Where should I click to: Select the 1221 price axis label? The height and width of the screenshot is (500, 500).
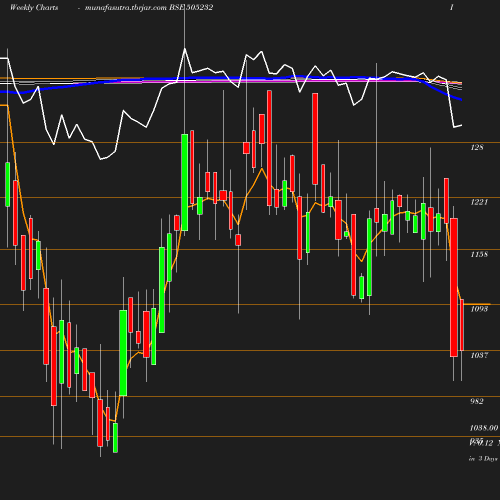pyautogui.click(x=479, y=202)
